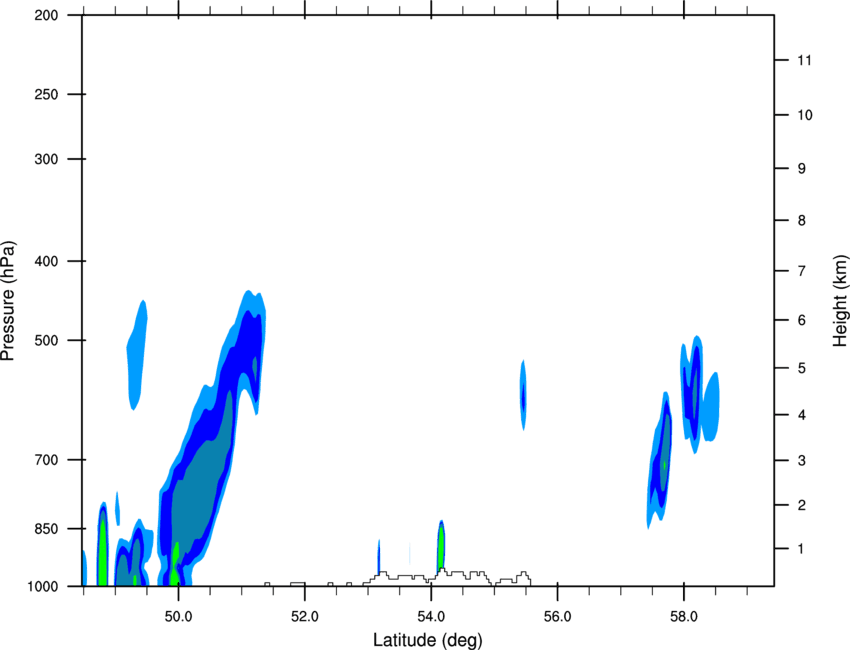
Task: Click the green column near latitude 54.2
Action: click(441, 546)
